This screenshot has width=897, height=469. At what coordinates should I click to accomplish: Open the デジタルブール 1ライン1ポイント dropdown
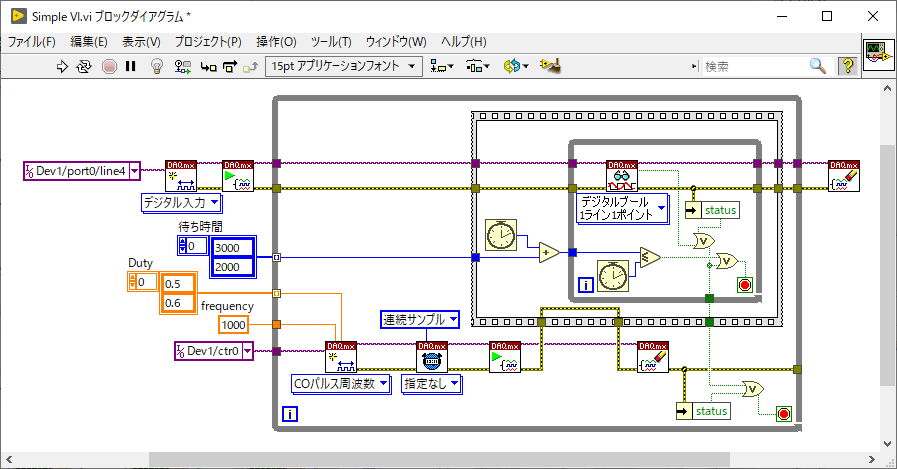661,208
